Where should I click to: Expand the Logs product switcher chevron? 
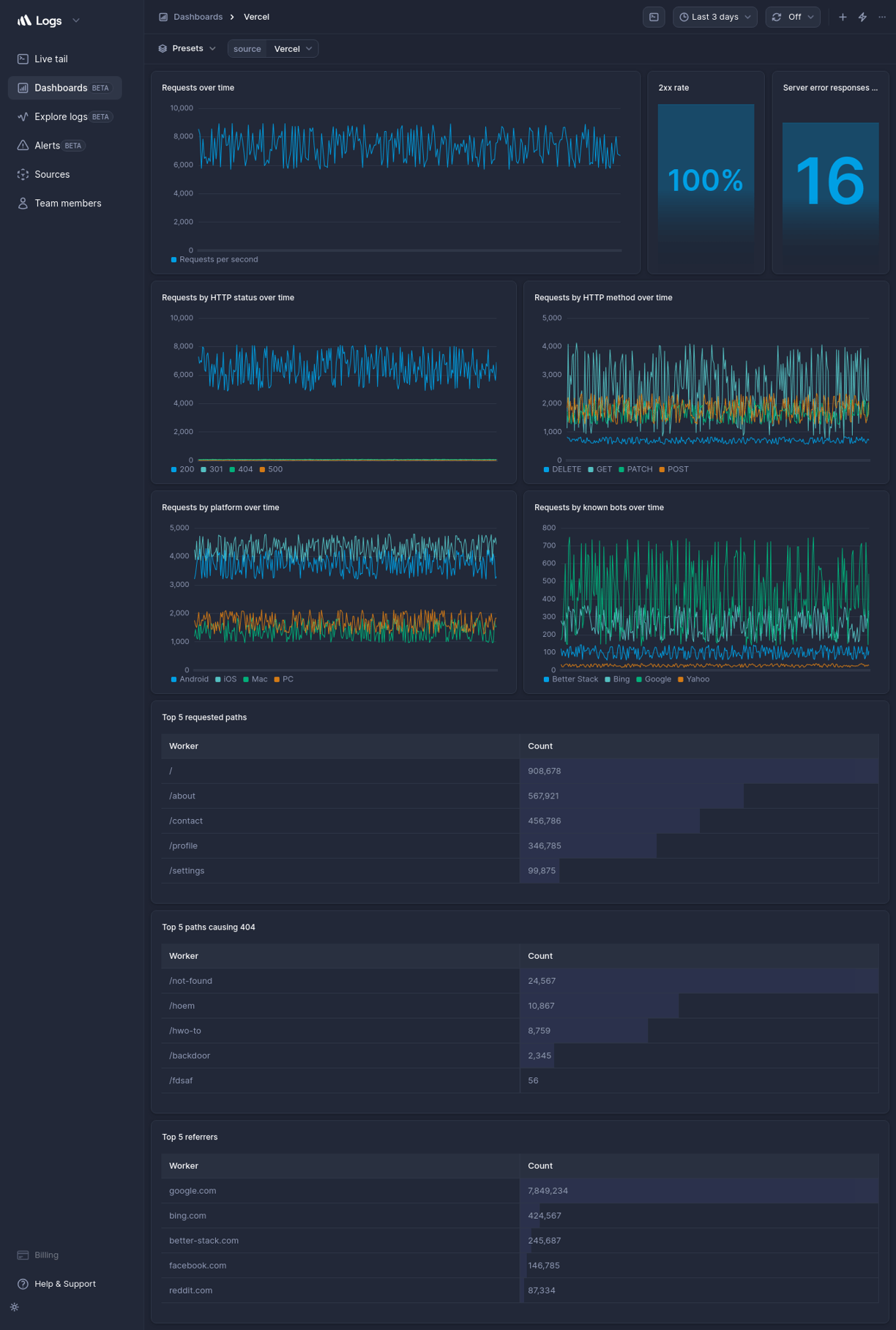(76, 20)
